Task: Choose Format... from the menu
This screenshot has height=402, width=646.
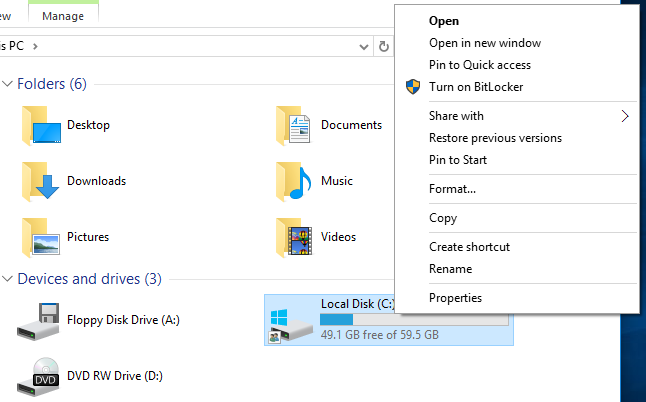Action: coord(452,189)
